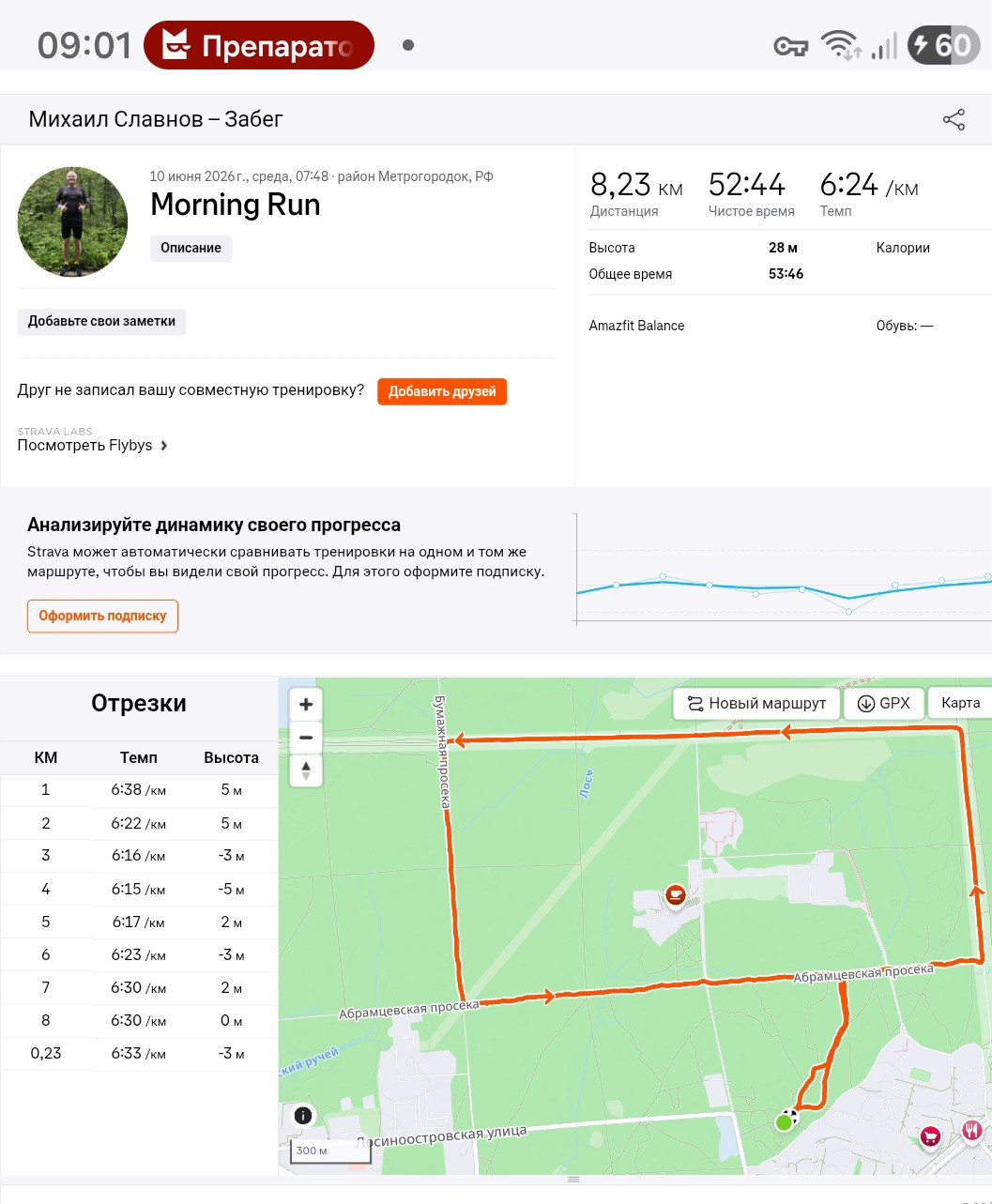Zoom in on the map

(306, 705)
